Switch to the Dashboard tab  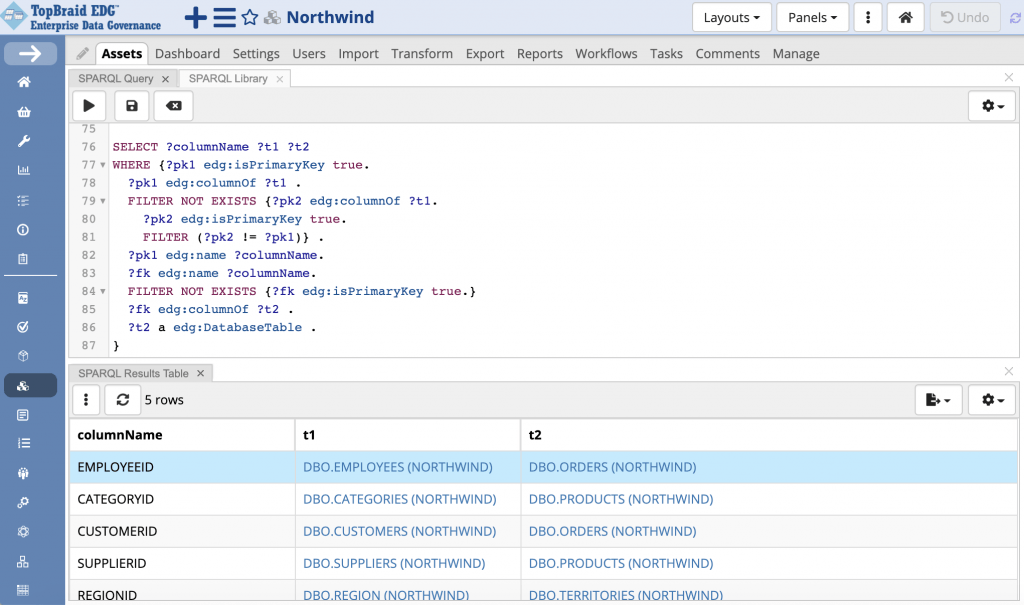[x=187, y=54]
